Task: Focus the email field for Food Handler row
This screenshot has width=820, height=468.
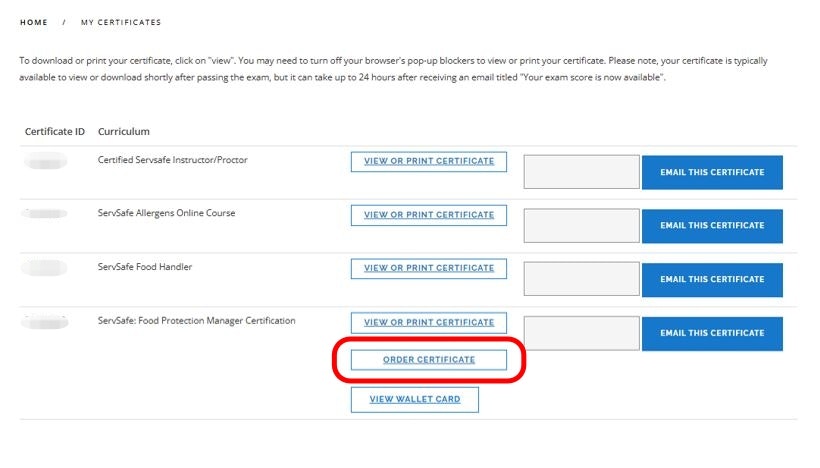Action: coord(581,279)
